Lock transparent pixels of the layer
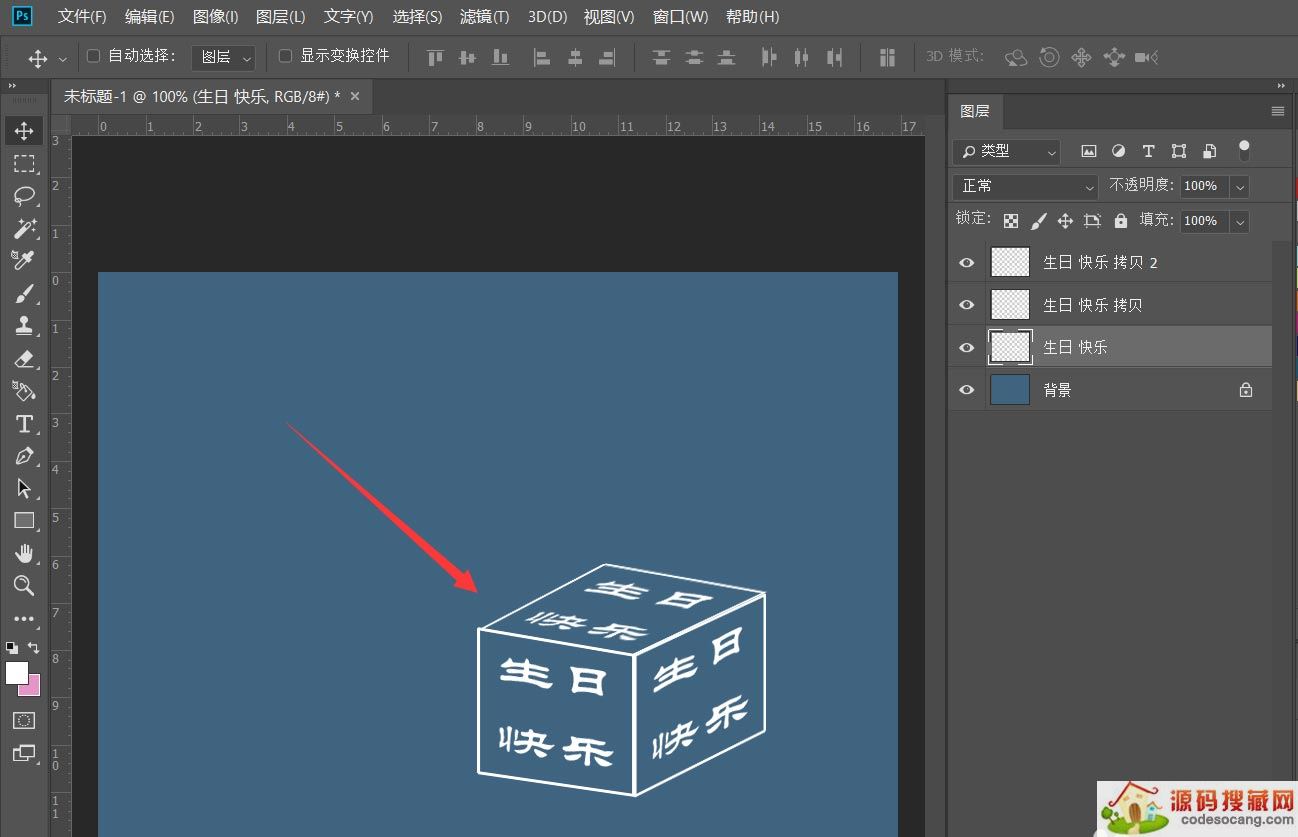1298x837 pixels. coord(1011,221)
